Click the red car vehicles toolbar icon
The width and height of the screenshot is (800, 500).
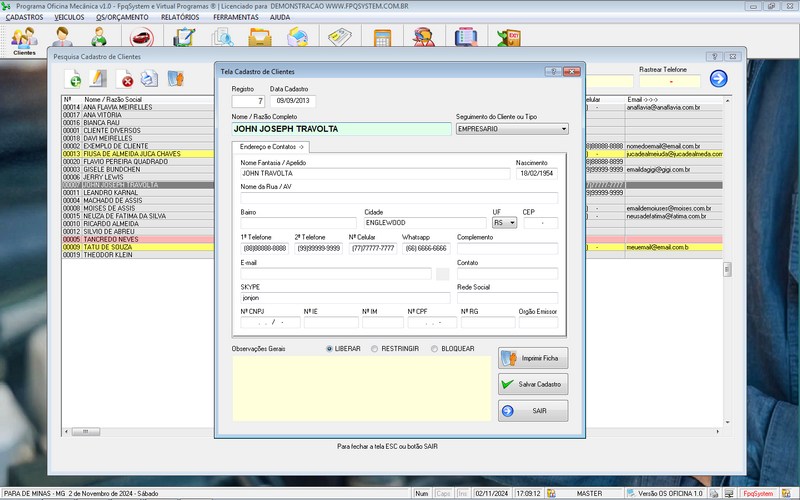[x=141, y=39]
